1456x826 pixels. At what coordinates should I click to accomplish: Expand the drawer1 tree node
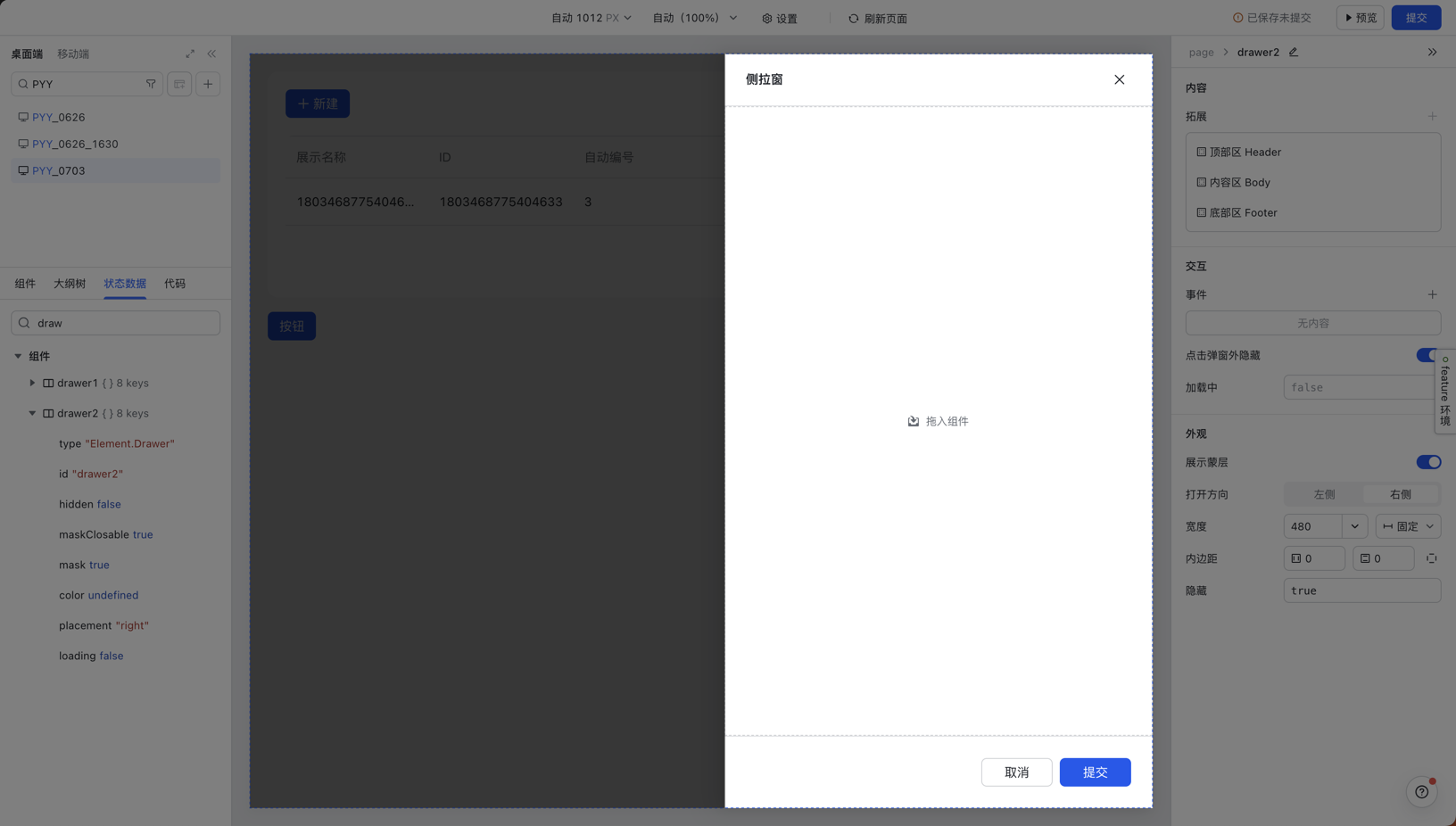[32, 383]
